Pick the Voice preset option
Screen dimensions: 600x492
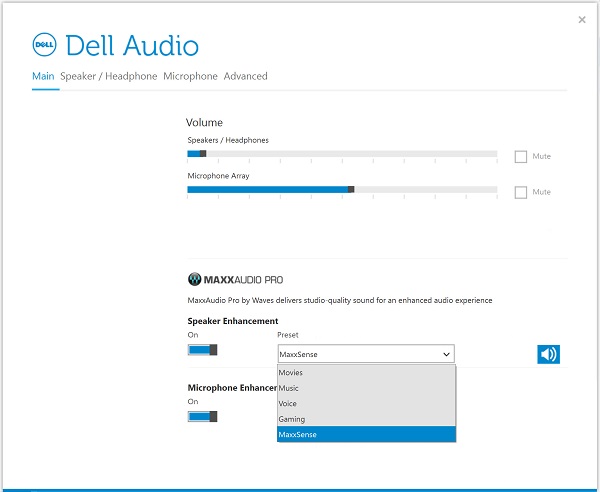point(366,403)
